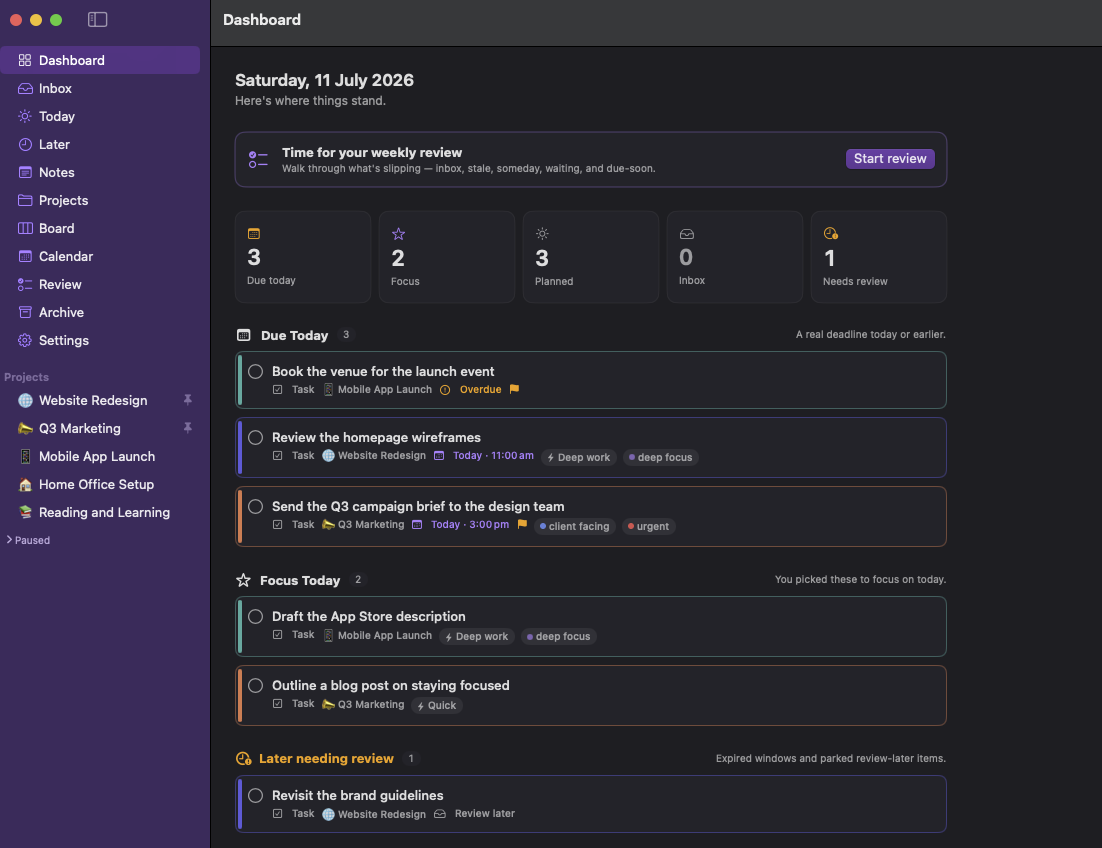Click the Review checklist icon in sidebar
Screen dimensions: 1102x848
(x=25, y=285)
